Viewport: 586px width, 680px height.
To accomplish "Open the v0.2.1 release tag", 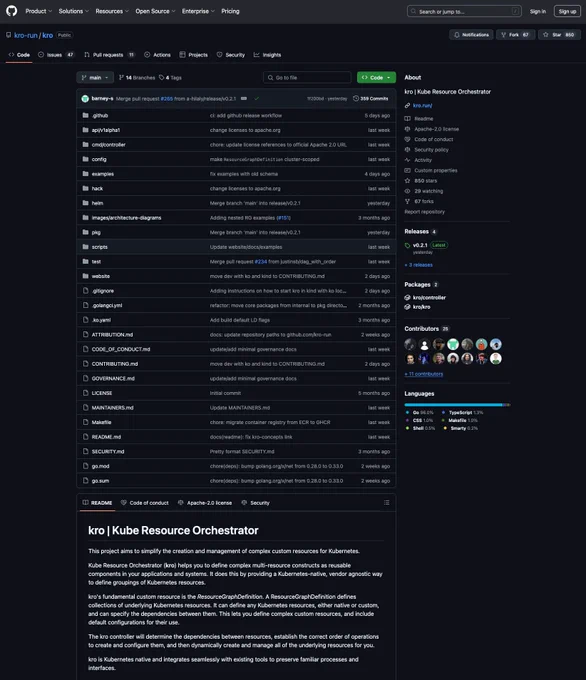I will point(420,245).
